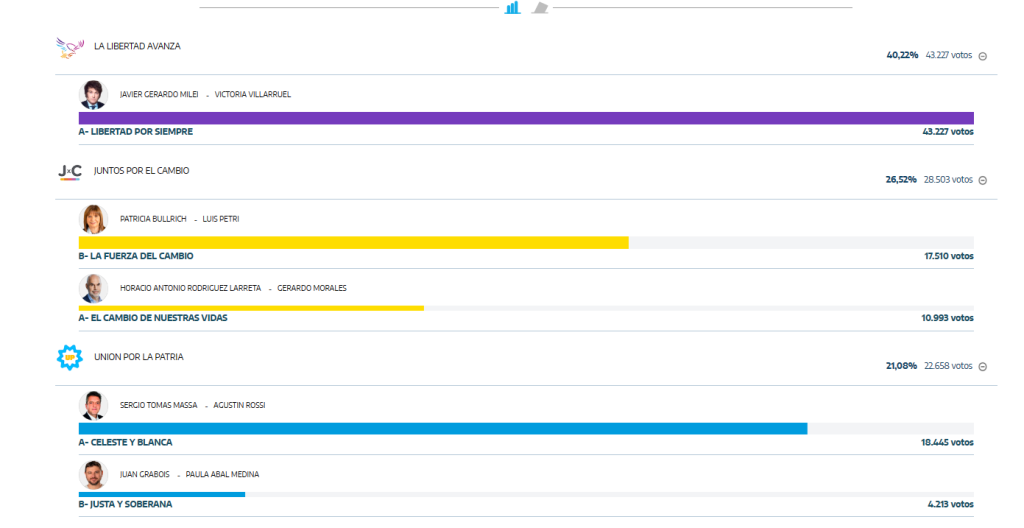Click the name PATRICIA BULLRICH
Screen dimensions: 1024x528
153,219
